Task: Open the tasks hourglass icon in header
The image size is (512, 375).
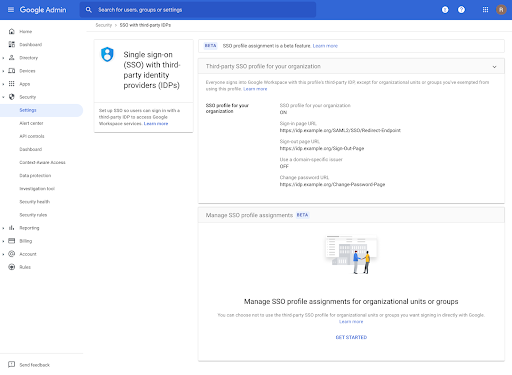Action: [445, 10]
